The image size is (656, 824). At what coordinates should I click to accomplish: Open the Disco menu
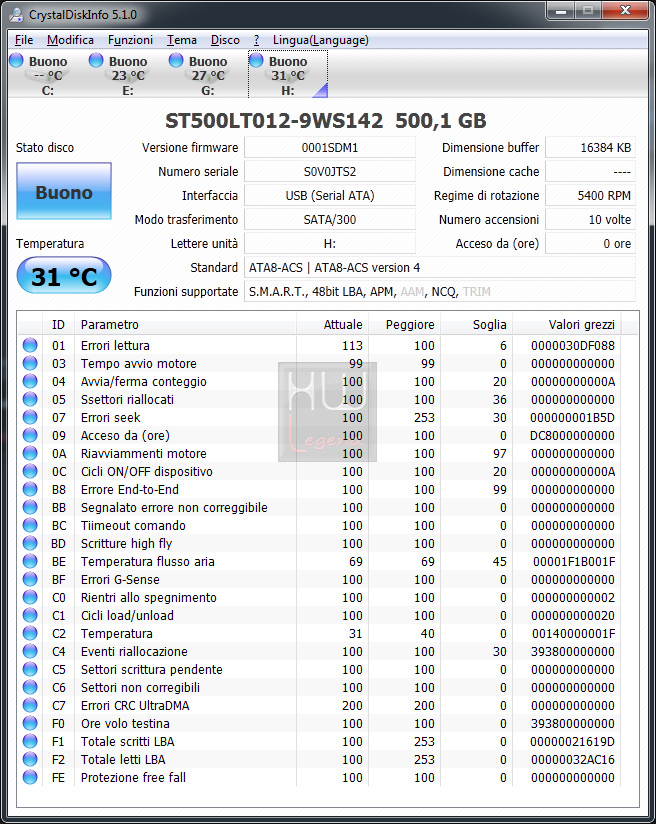(x=225, y=40)
